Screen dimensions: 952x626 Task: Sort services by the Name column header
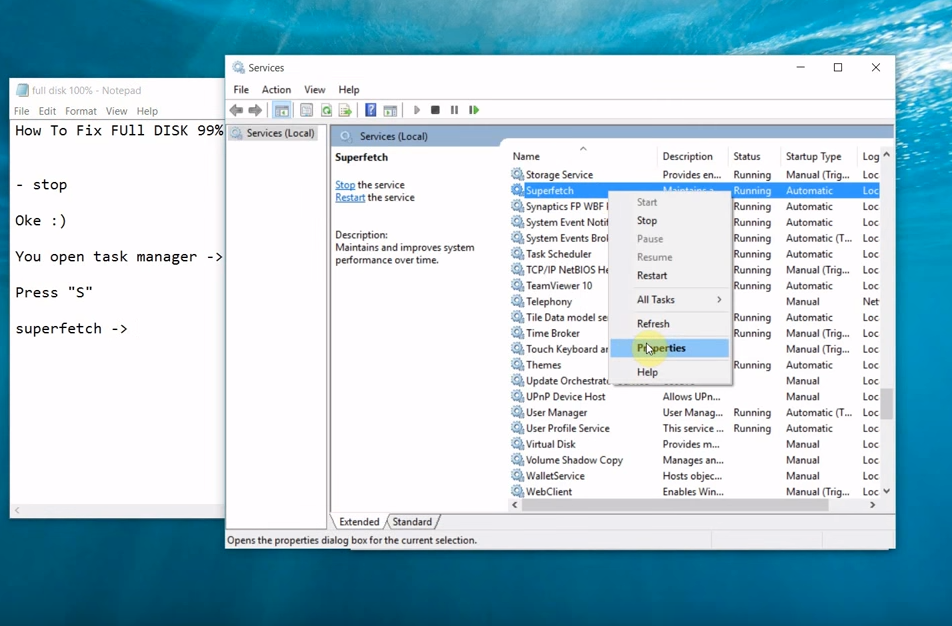point(527,157)
